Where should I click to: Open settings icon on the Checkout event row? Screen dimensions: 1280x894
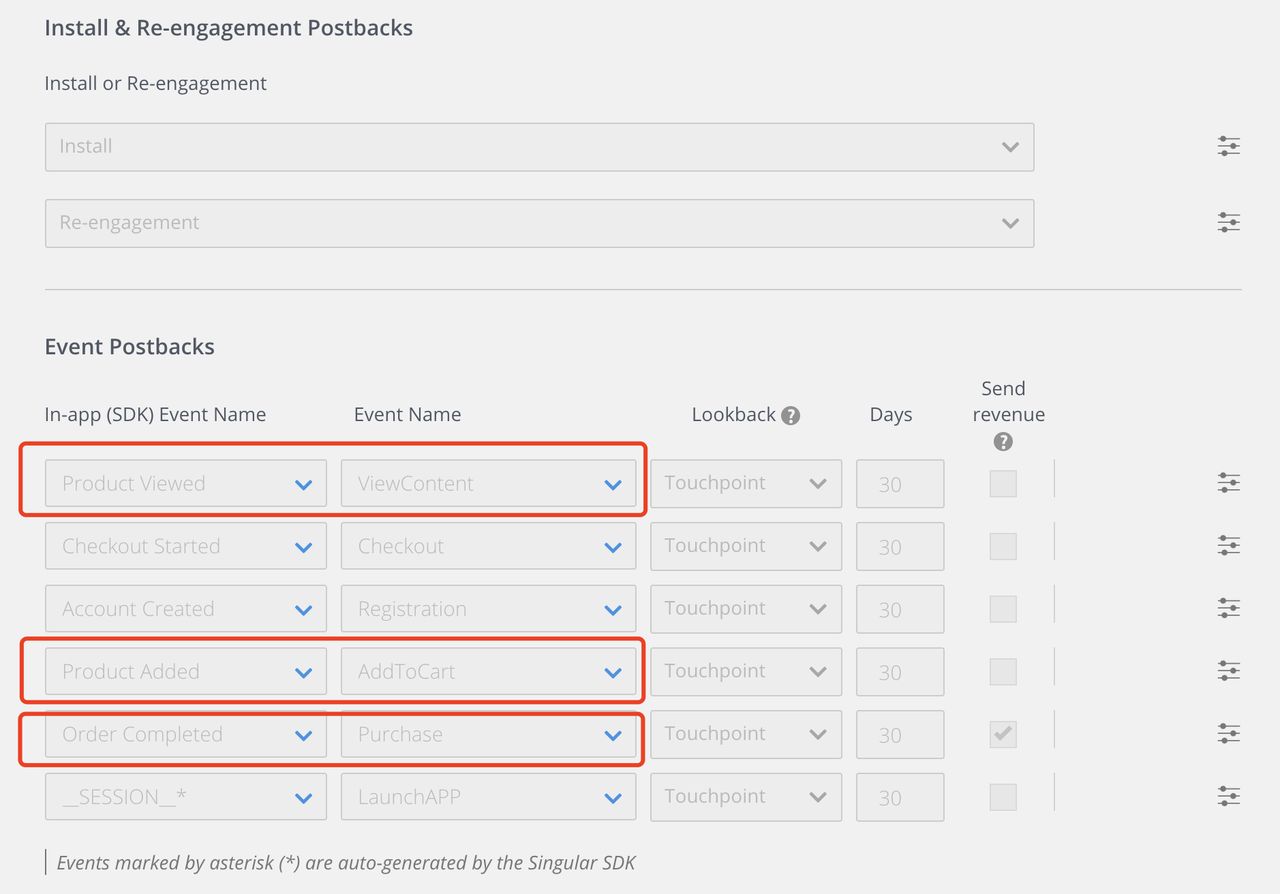(1228, 545)
